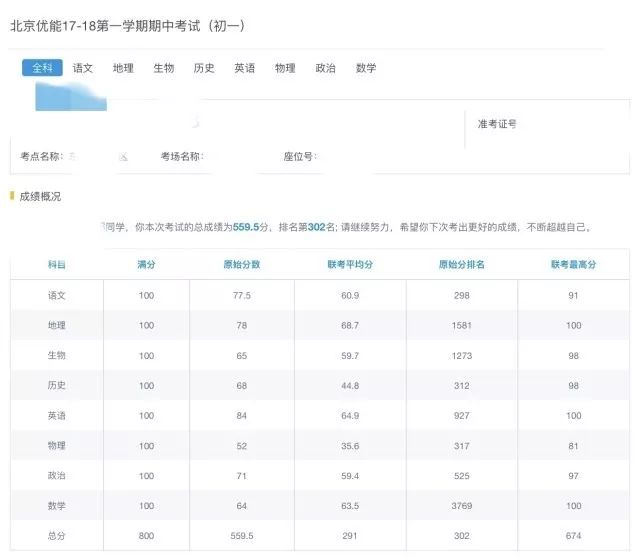The width and height of the screenshot is (640, 557).
Task: Open the 历史 subject tab
Action: coord(204,68)
